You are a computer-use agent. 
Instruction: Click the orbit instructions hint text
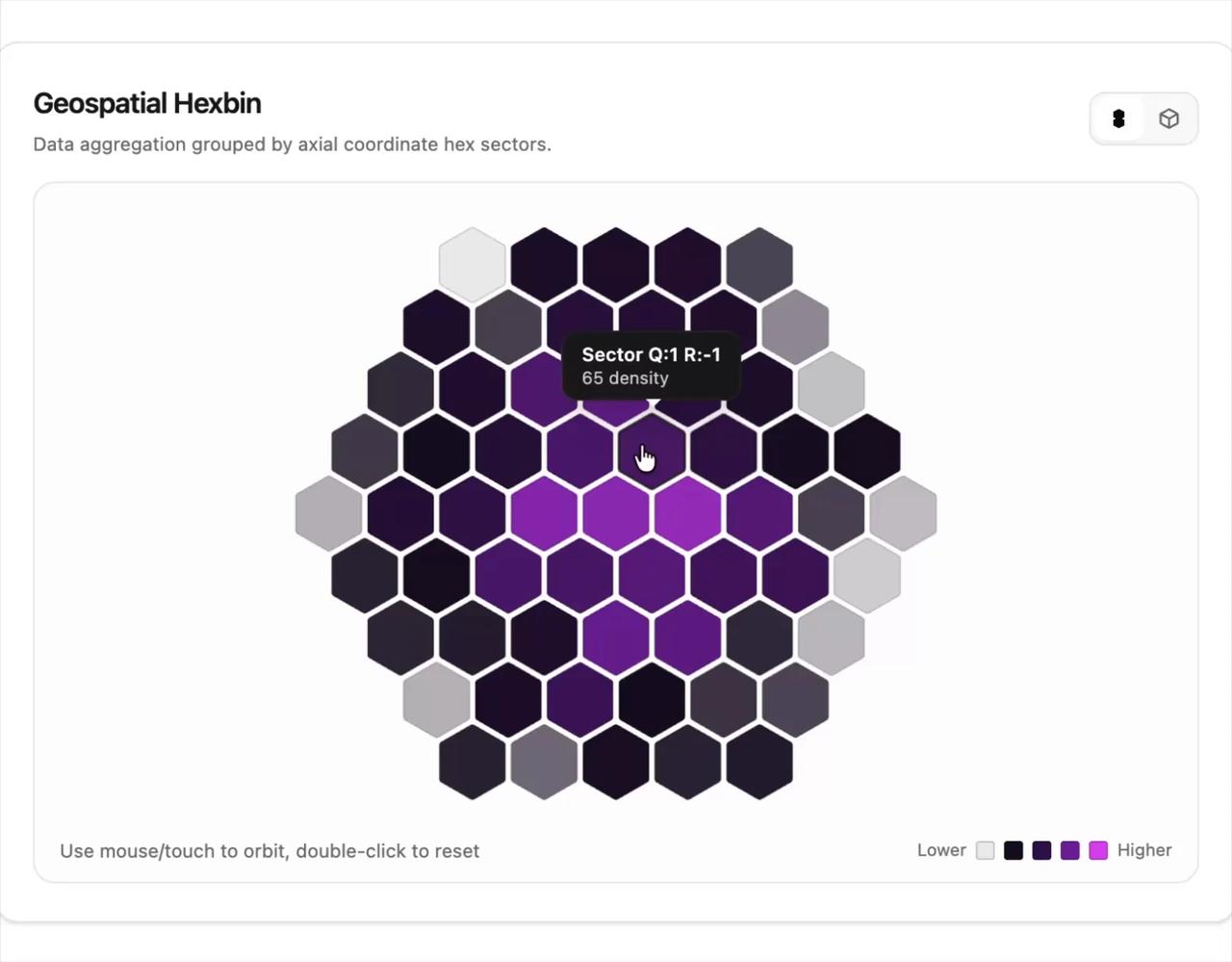(x=269, y=851)
